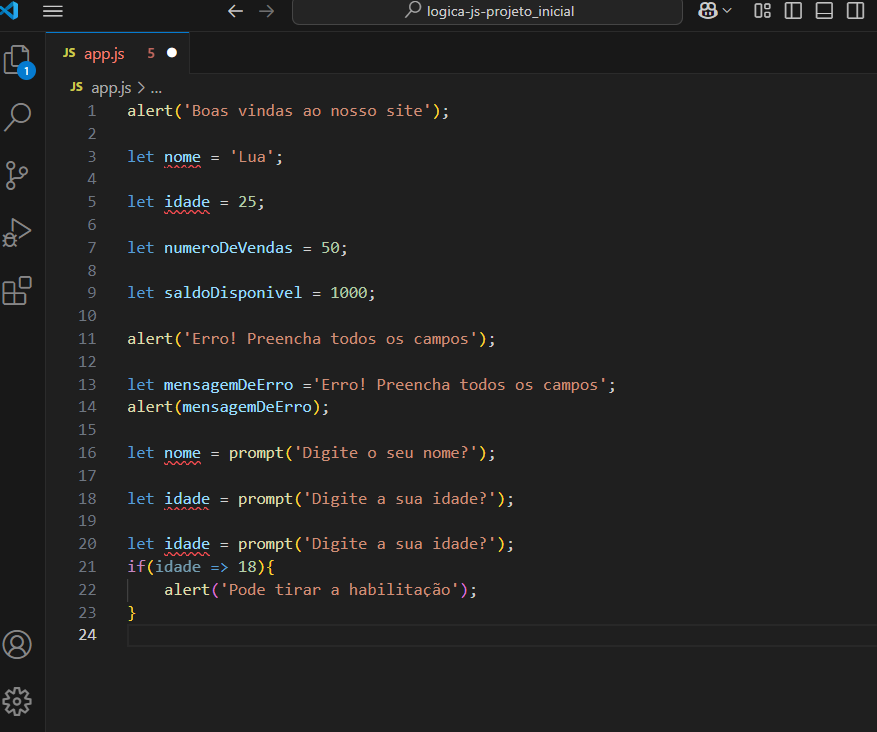Select line via line number 1

(x=92, y=111)
